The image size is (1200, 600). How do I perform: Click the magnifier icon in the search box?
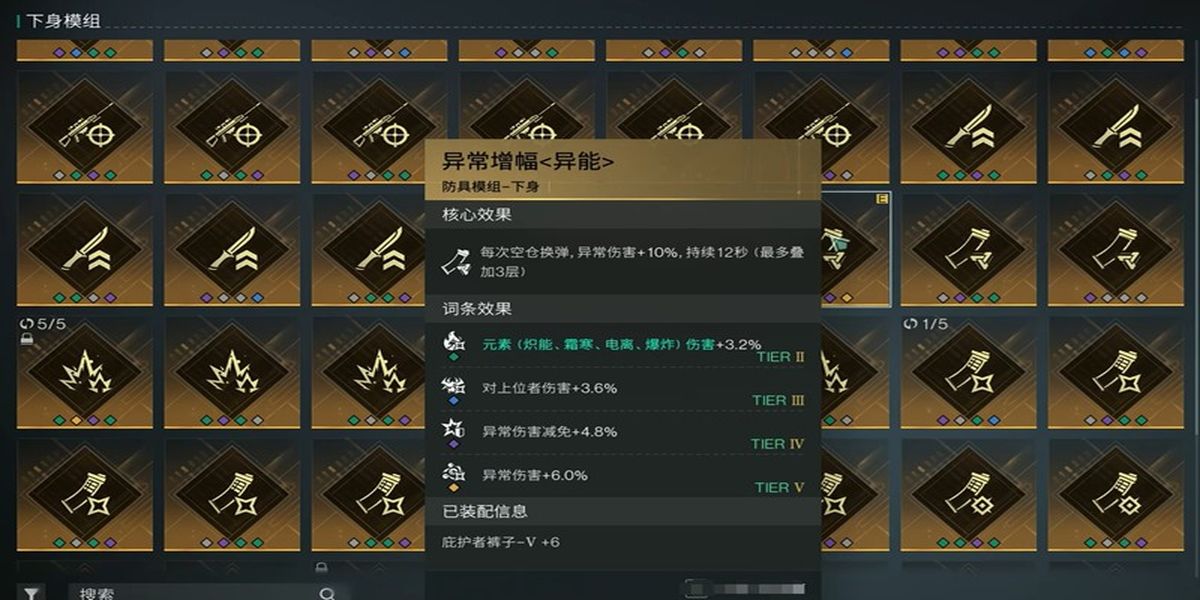coord(327,594)
